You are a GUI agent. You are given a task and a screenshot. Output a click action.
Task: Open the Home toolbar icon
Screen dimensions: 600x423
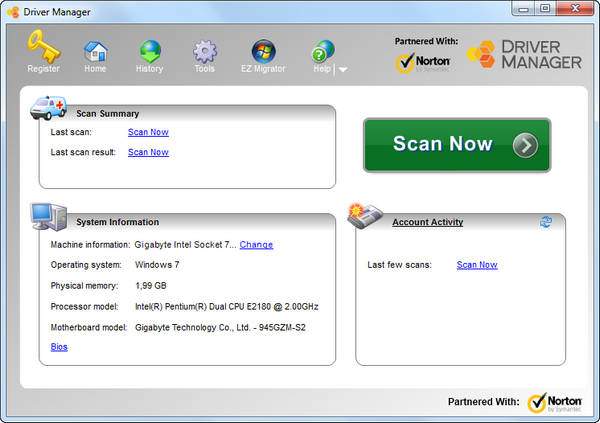pyautogui.click(x=95, y=50)
